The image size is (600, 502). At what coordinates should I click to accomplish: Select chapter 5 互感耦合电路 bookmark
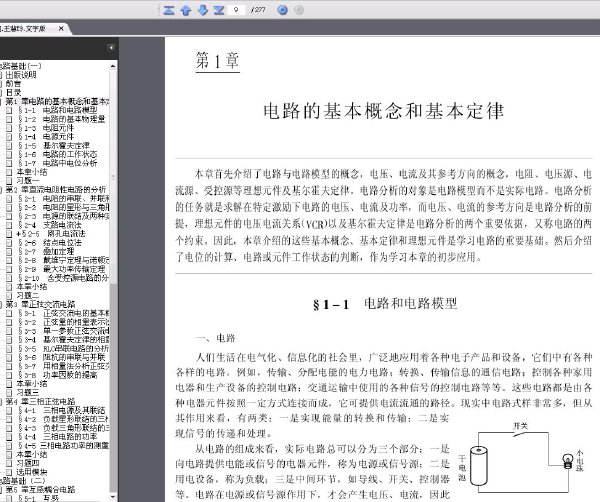click(x=41, y=490)
